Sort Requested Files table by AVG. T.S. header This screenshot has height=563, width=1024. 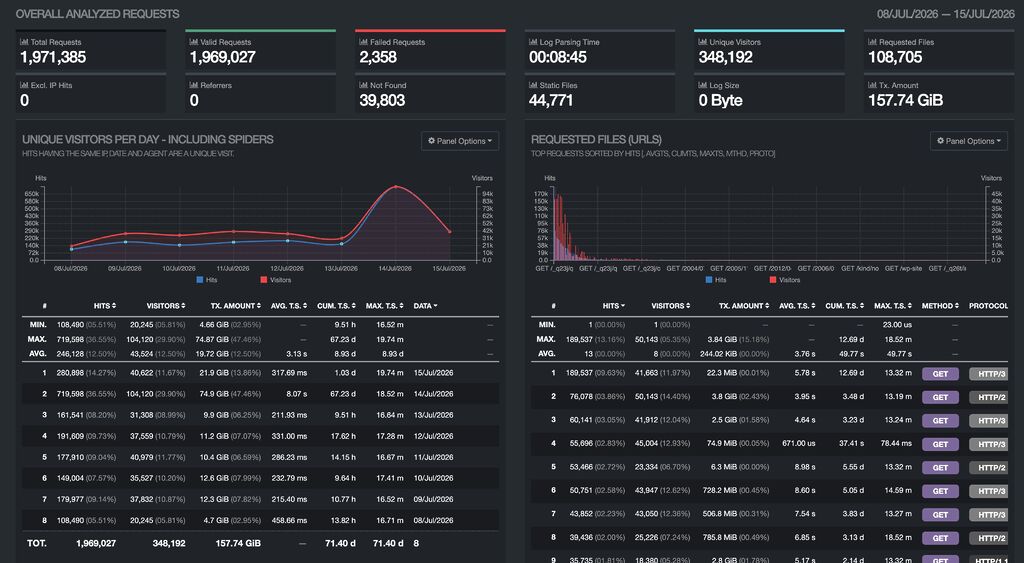pos(795,306)
